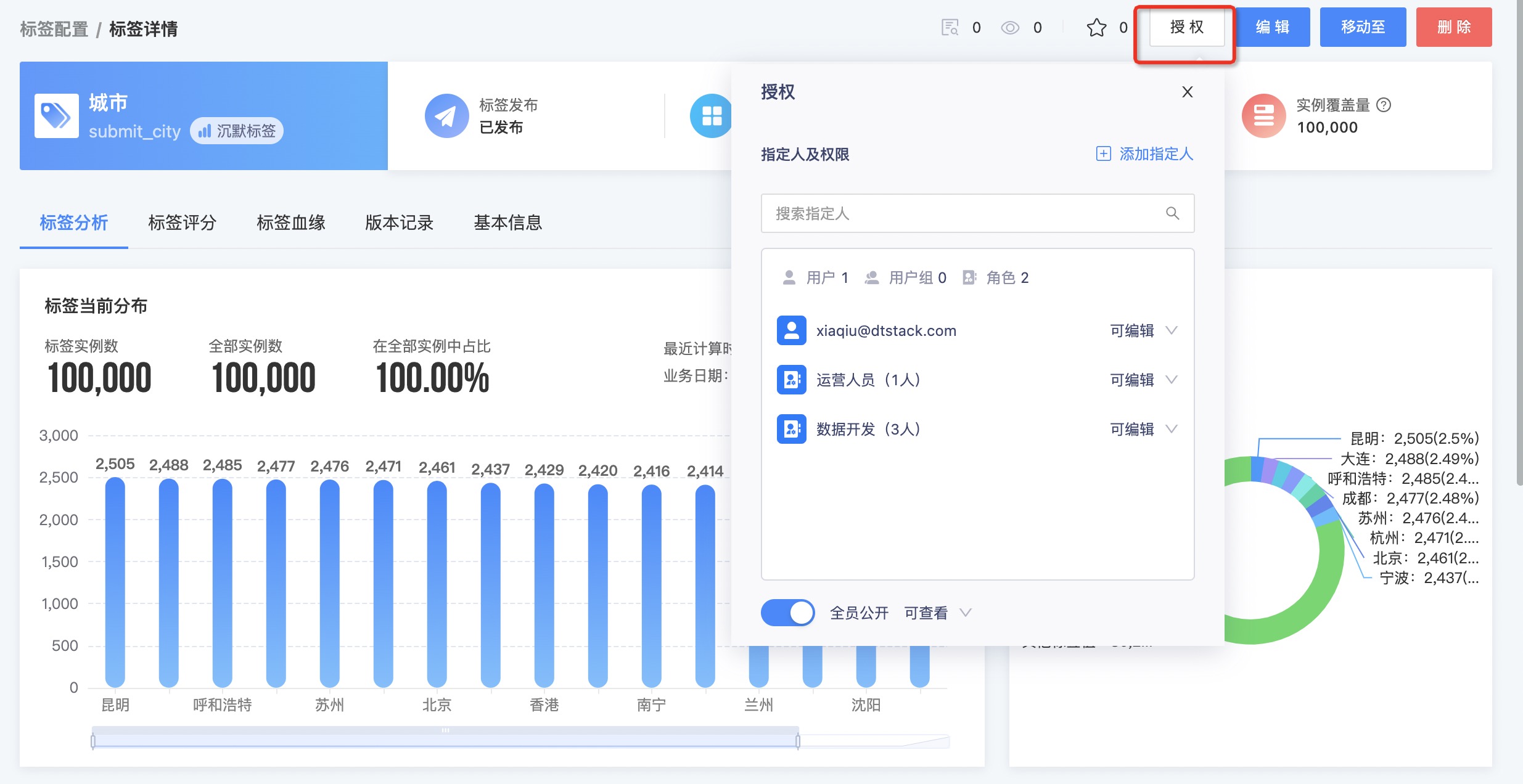Click the star favorite icon
This screenshot has width=1523, height=784.
1096,28
